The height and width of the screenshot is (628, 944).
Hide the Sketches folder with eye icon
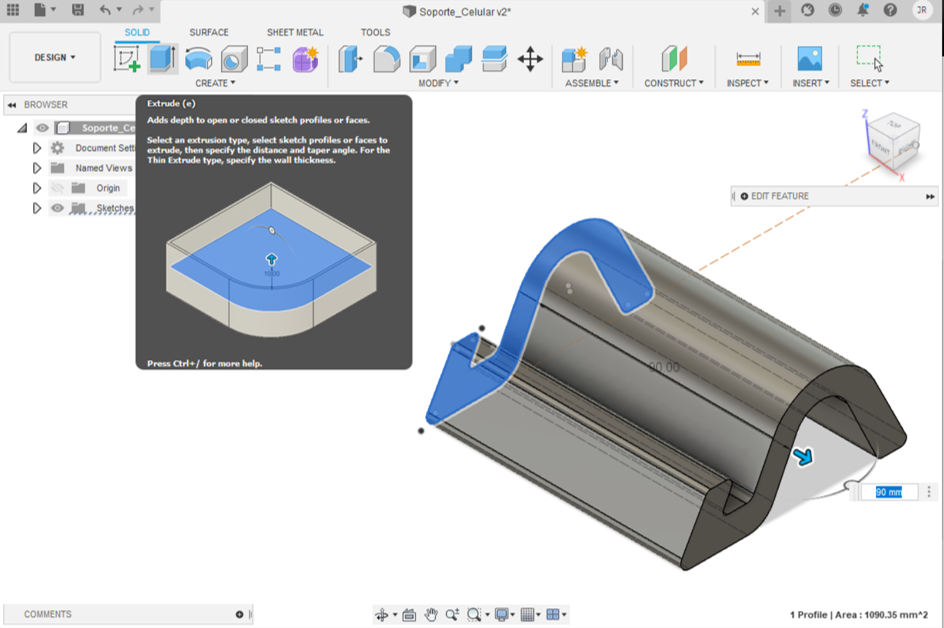tap(57, 208)
